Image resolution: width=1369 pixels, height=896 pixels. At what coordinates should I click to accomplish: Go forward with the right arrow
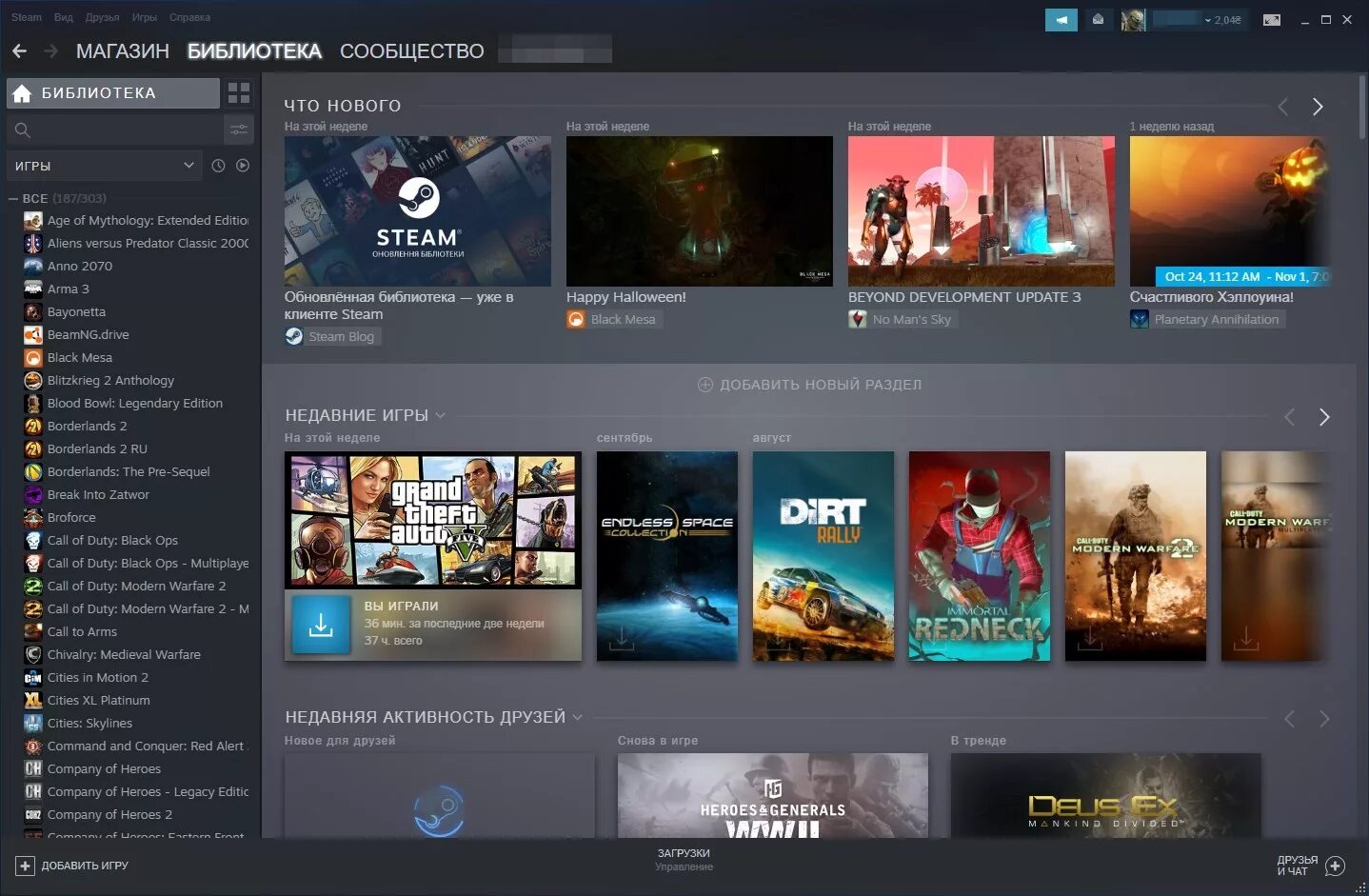point(51,50)
